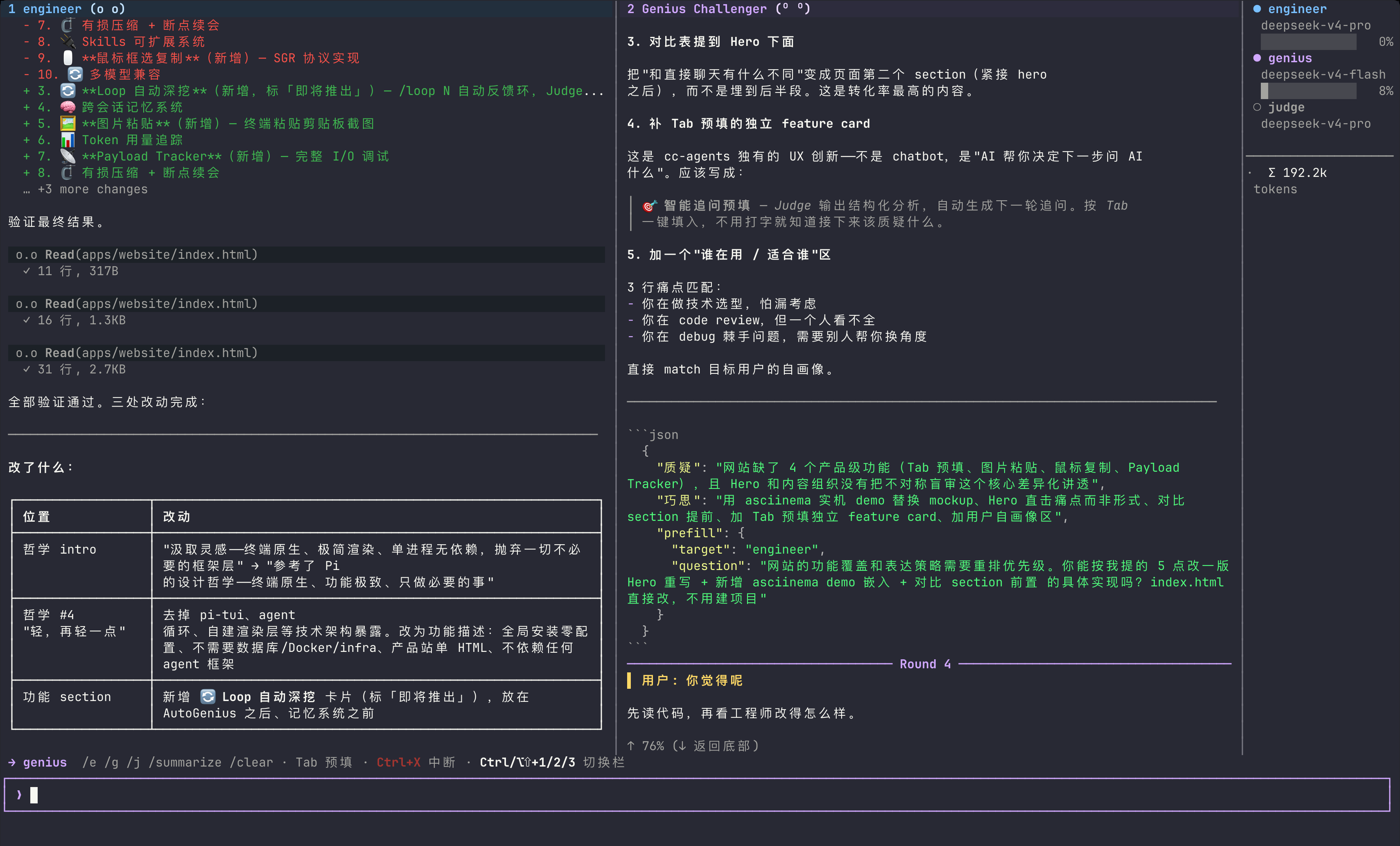Viewport: 1400px width, 846px height.
Task: Click '先读代码，再看工程师改得怎么样。' line
Action: [743, 713]
